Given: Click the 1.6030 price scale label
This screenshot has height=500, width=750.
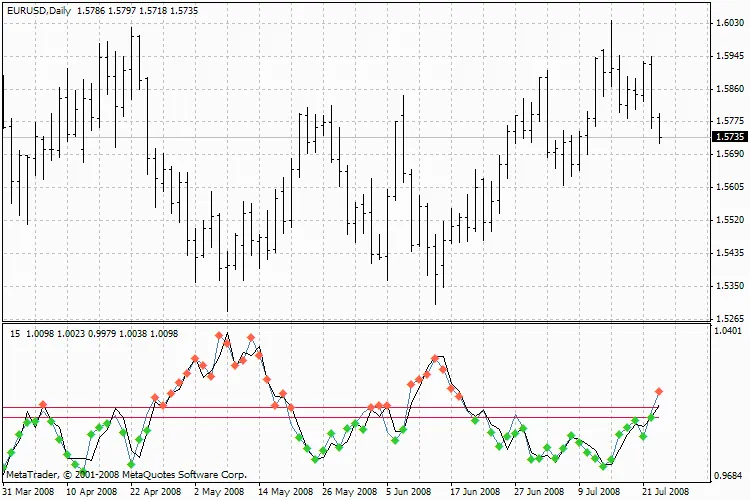Looking at the screenshot, I should coord(729,23).
